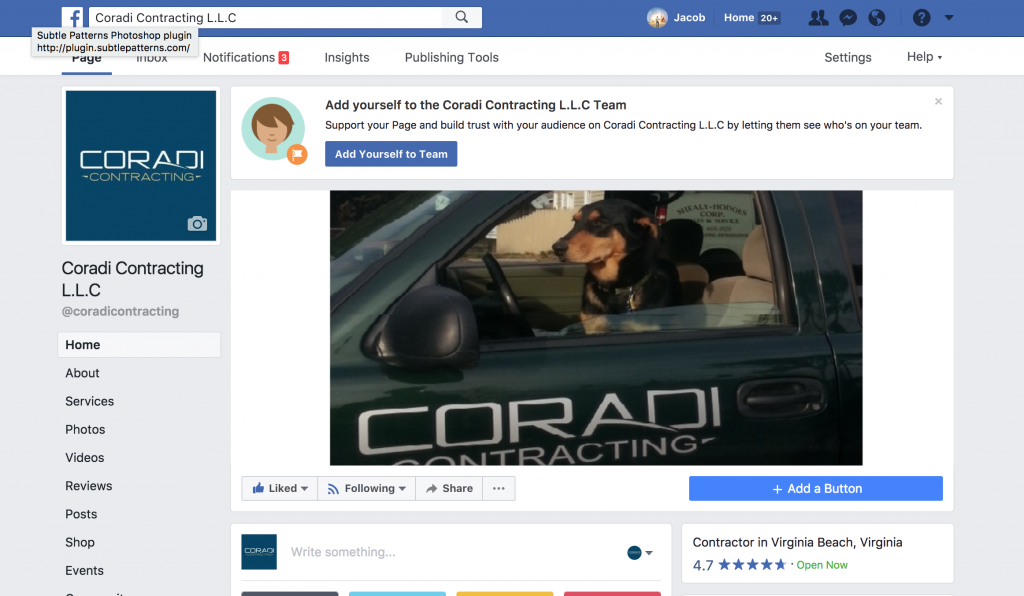The width and height of the screenshot is (1024, 596).
Task: Select Home in the page sidebar
Action: (x=139, y=345)
